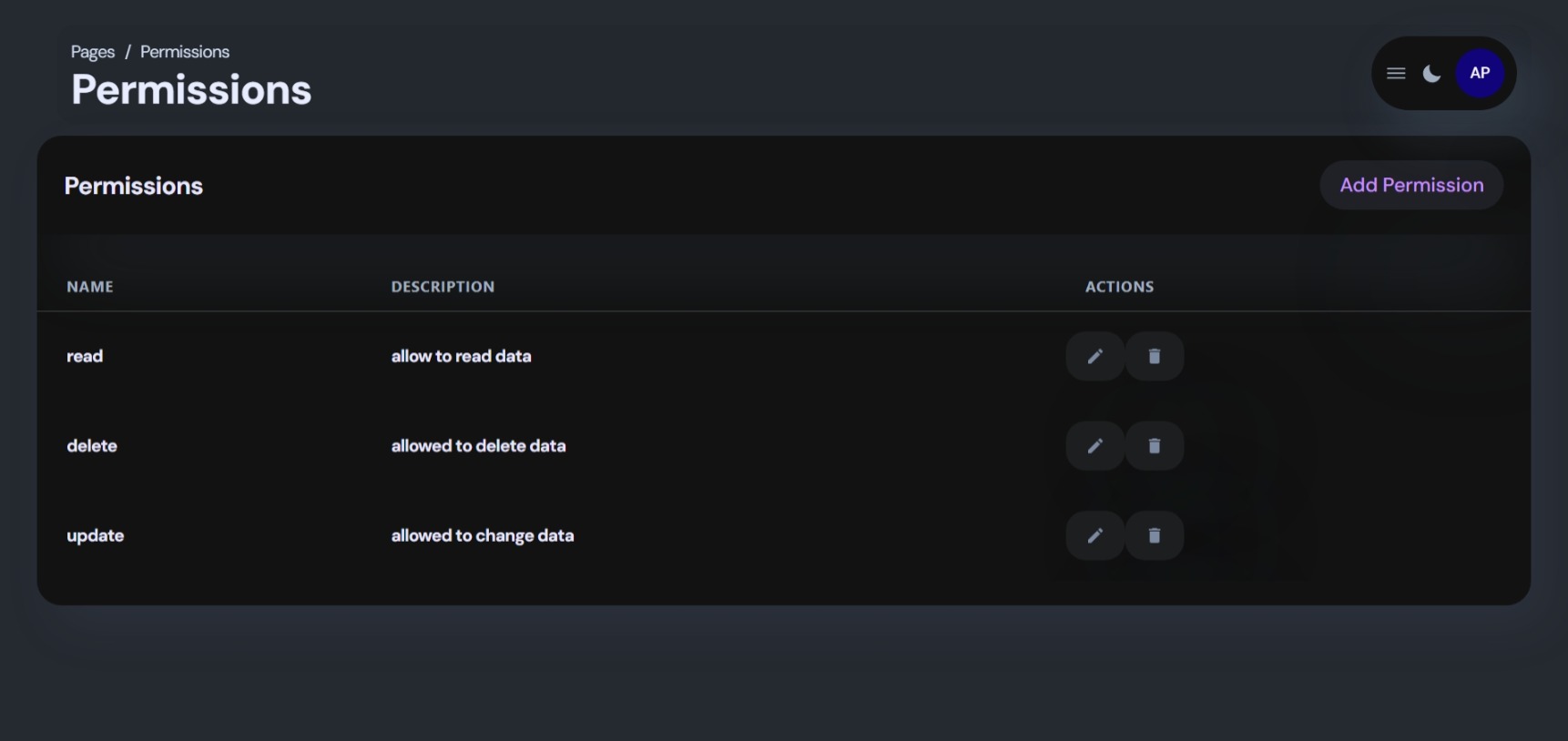Edit the read permission

point(1095,356)
